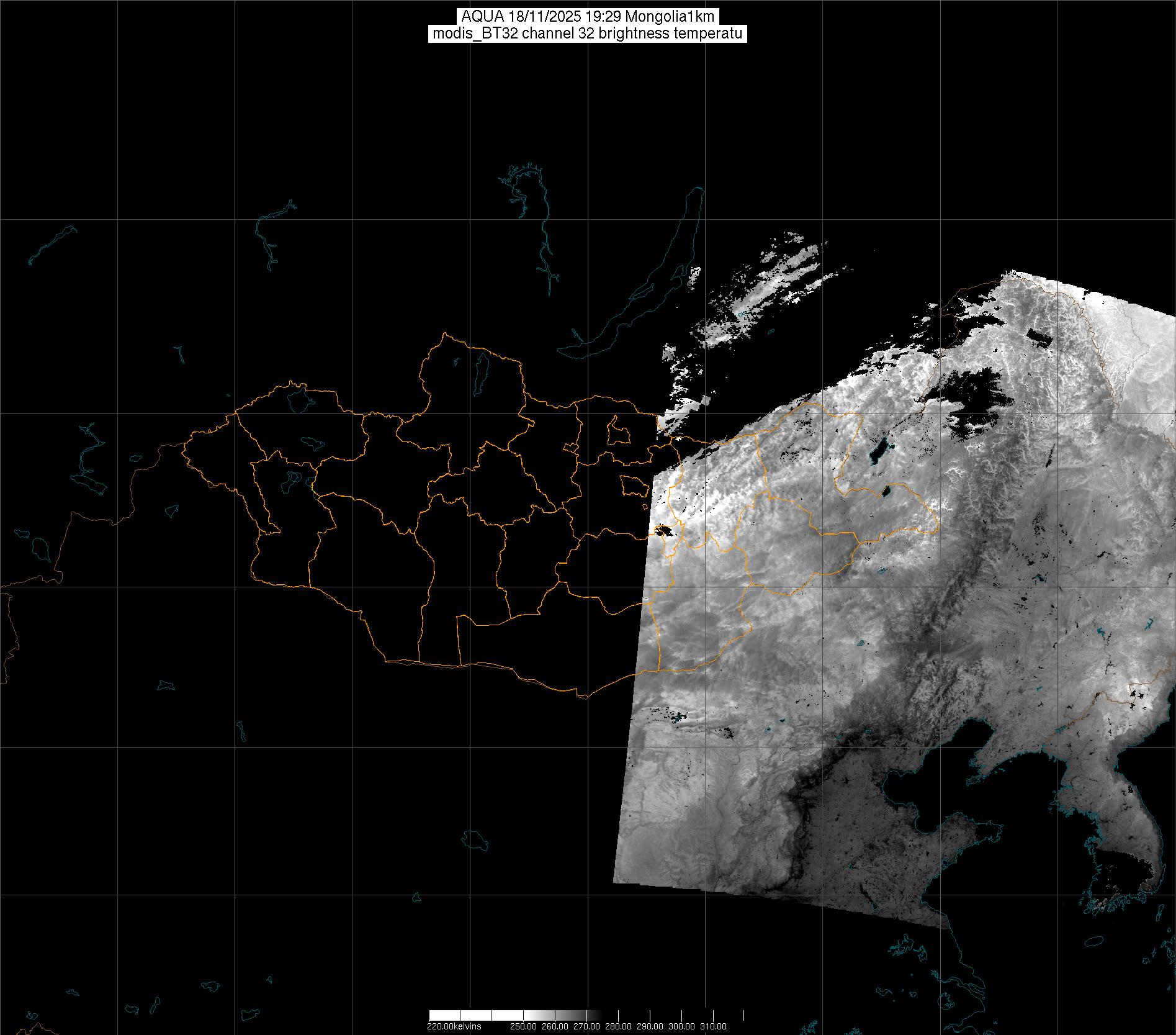Click the 300.00 colorbar label
The height and width of the screenshot is (1035, 1176).
pos(682,1026)
